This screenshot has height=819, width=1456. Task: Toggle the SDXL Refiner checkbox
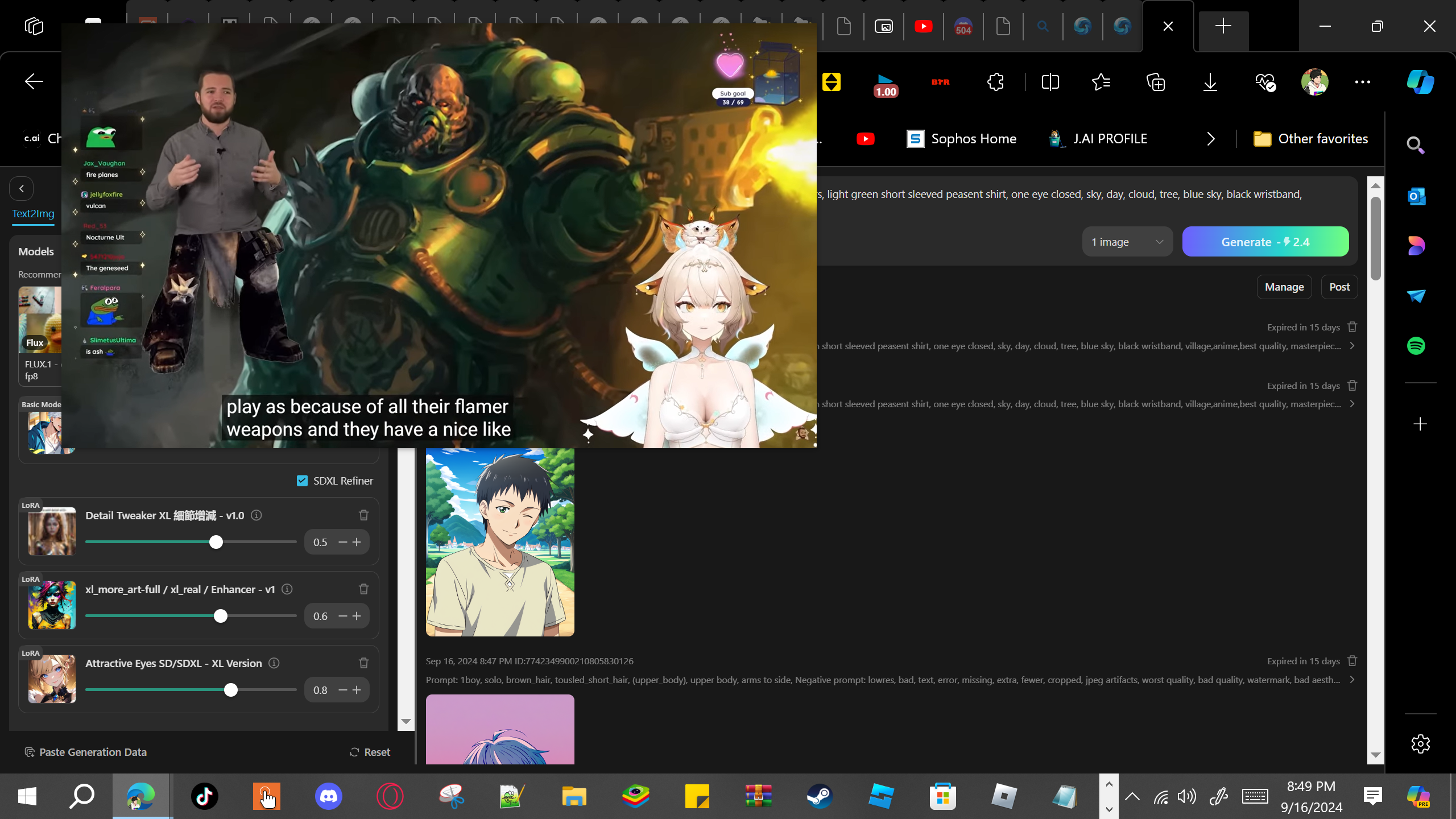[302, 481]
